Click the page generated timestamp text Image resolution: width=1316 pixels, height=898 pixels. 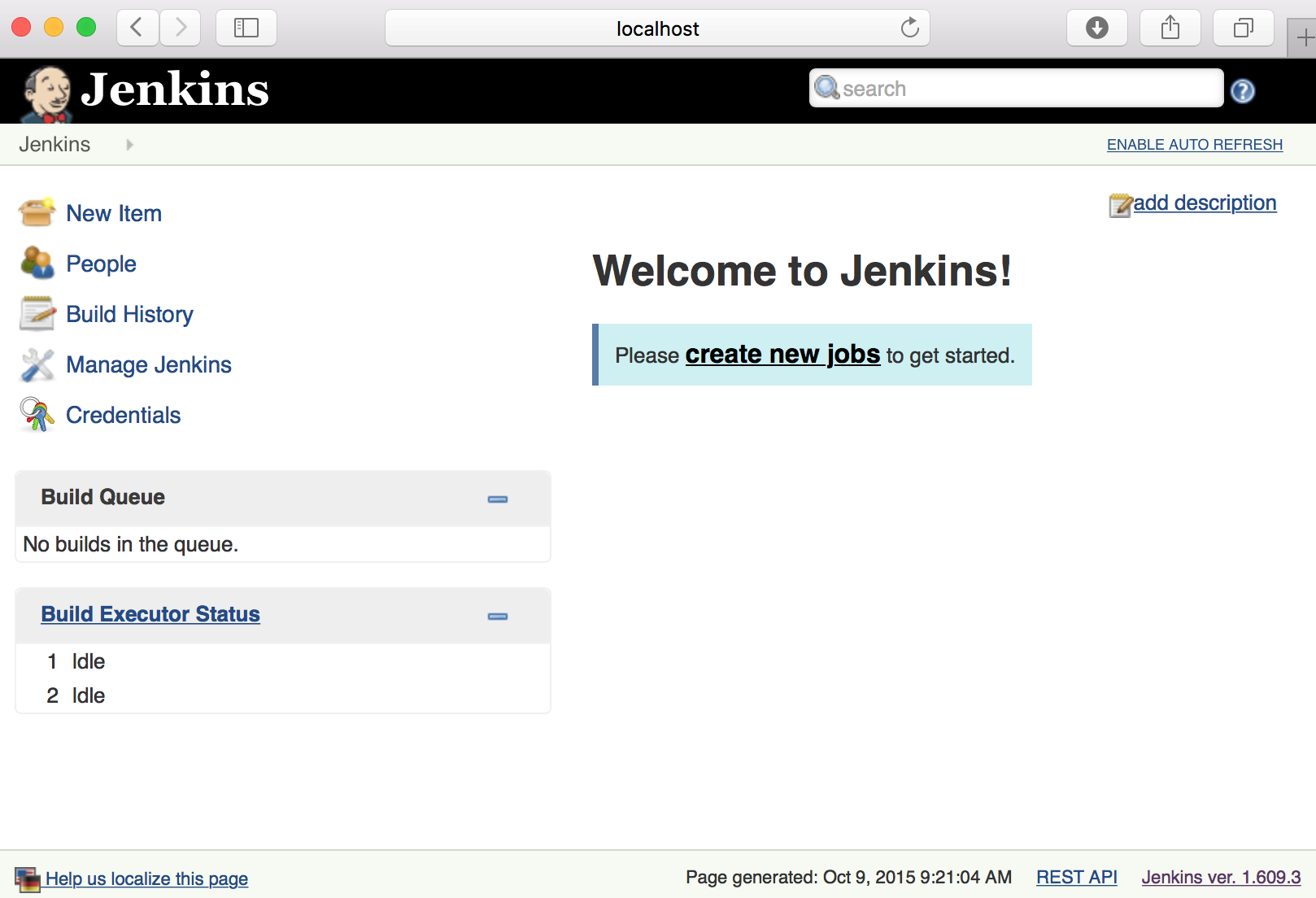coord(848,877)
